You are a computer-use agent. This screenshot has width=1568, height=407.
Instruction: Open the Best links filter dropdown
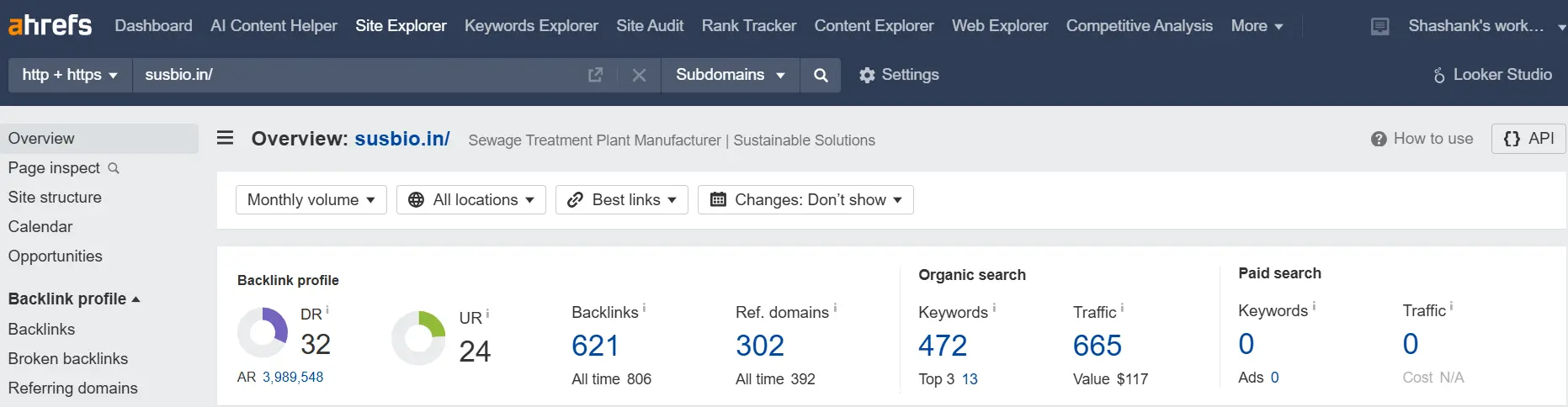coord(622,199)
